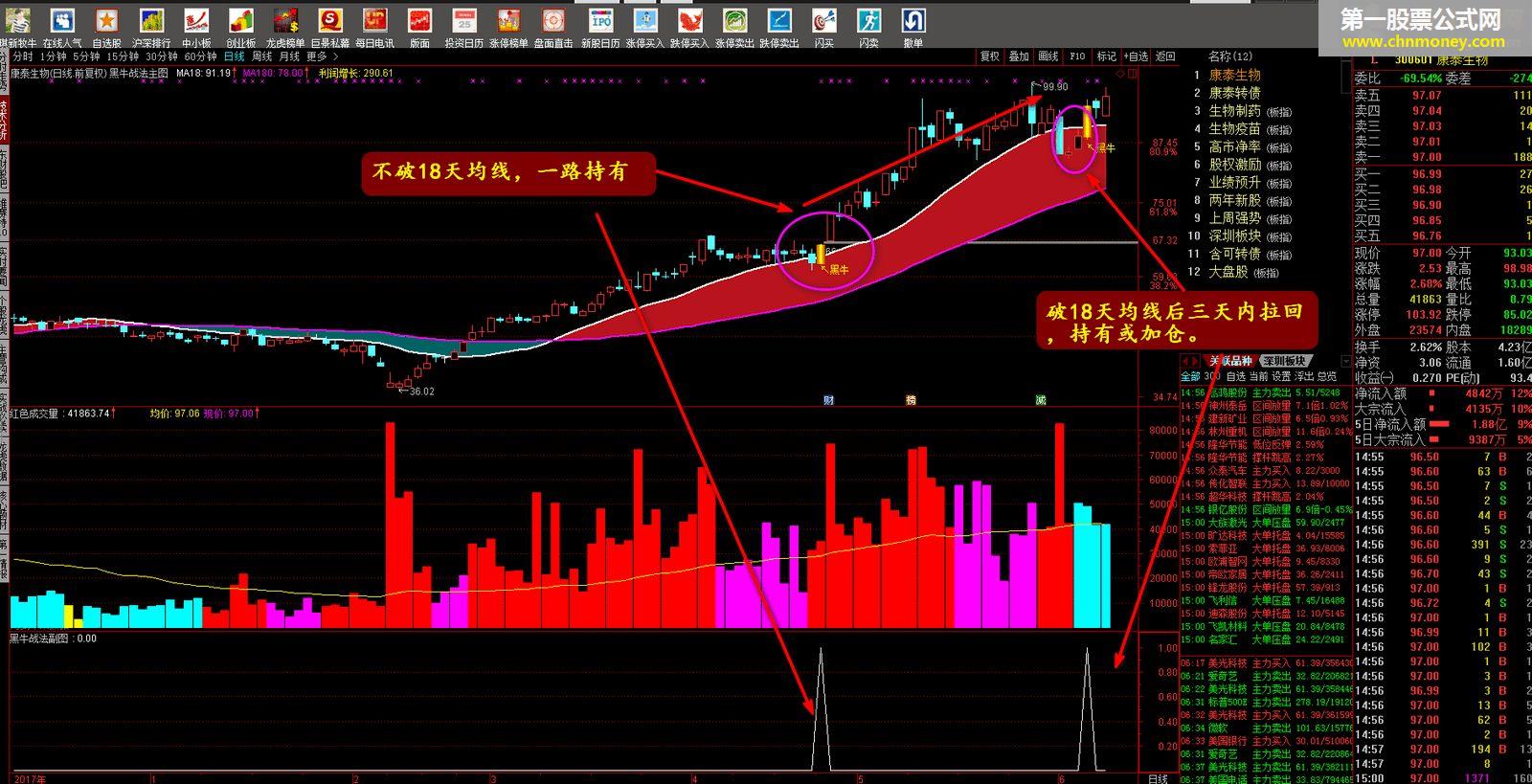This screenshot has width=1532, height=784.
Task: Open F10 company info
Action: [1077, 56]
